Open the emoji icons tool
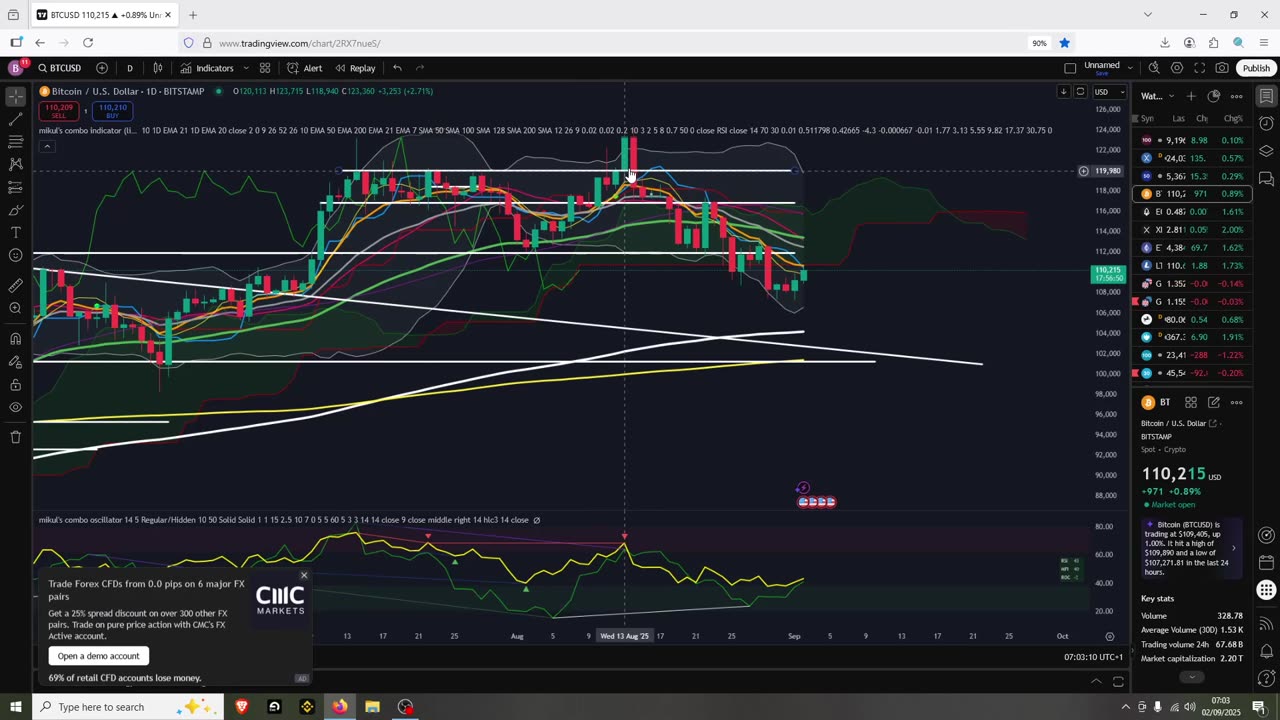Screen dimensions: 1280x720 tap(15, 255)
